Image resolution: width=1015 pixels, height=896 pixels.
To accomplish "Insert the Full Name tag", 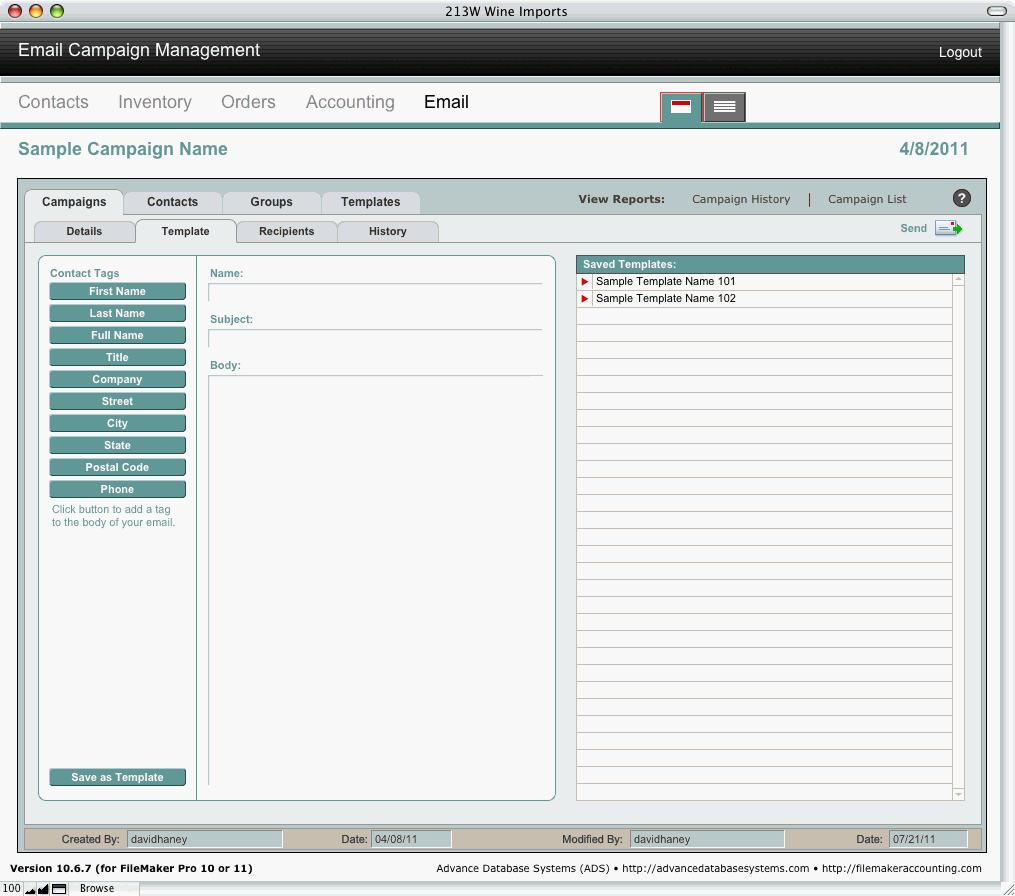I will tap(117, 335).
